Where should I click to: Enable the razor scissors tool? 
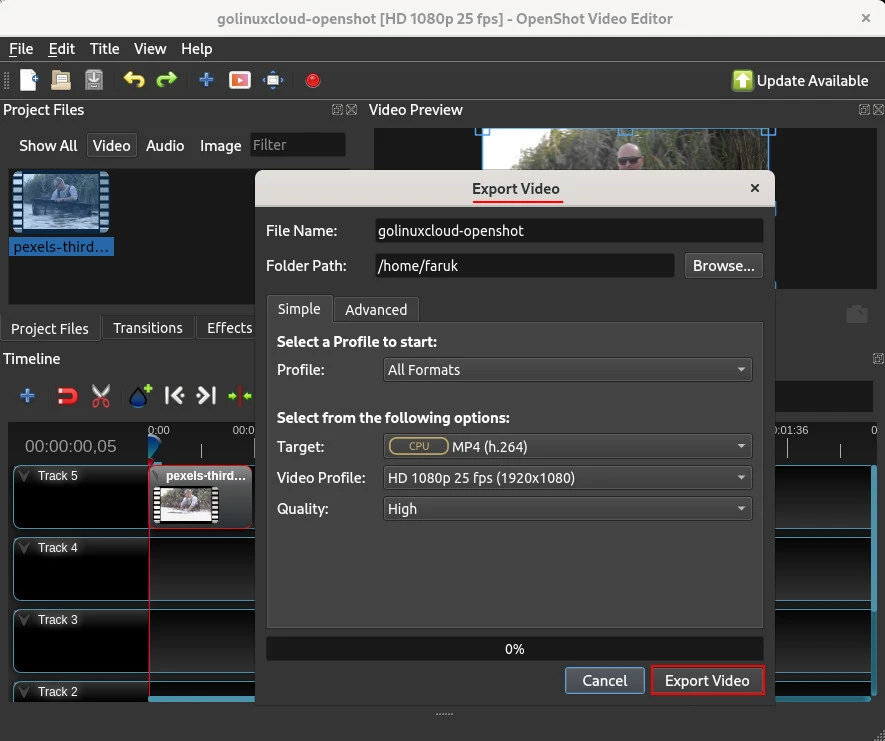pos(100,396)
